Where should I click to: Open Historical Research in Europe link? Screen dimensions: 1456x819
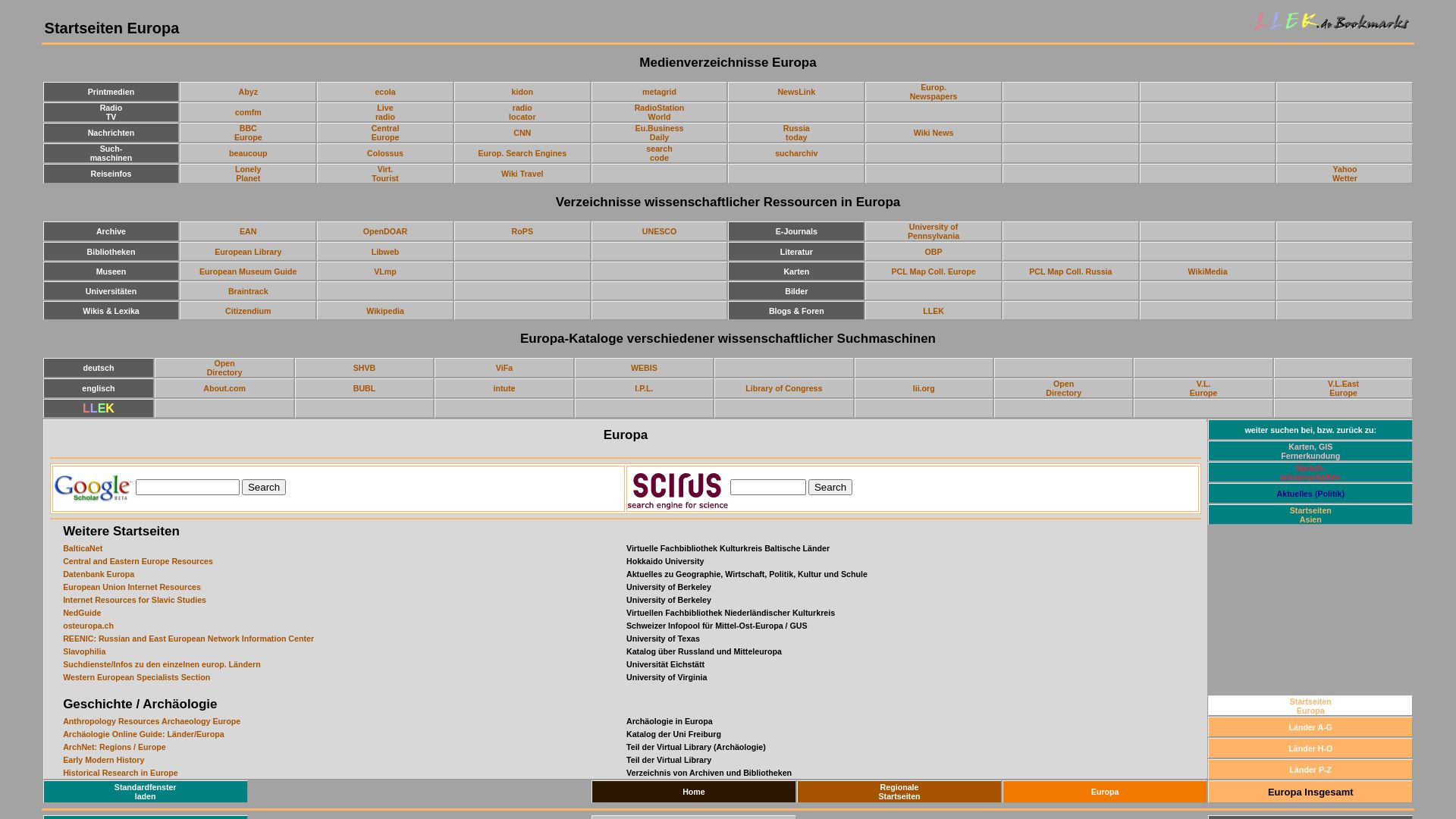pyautogui.click(x=121, y=773)
